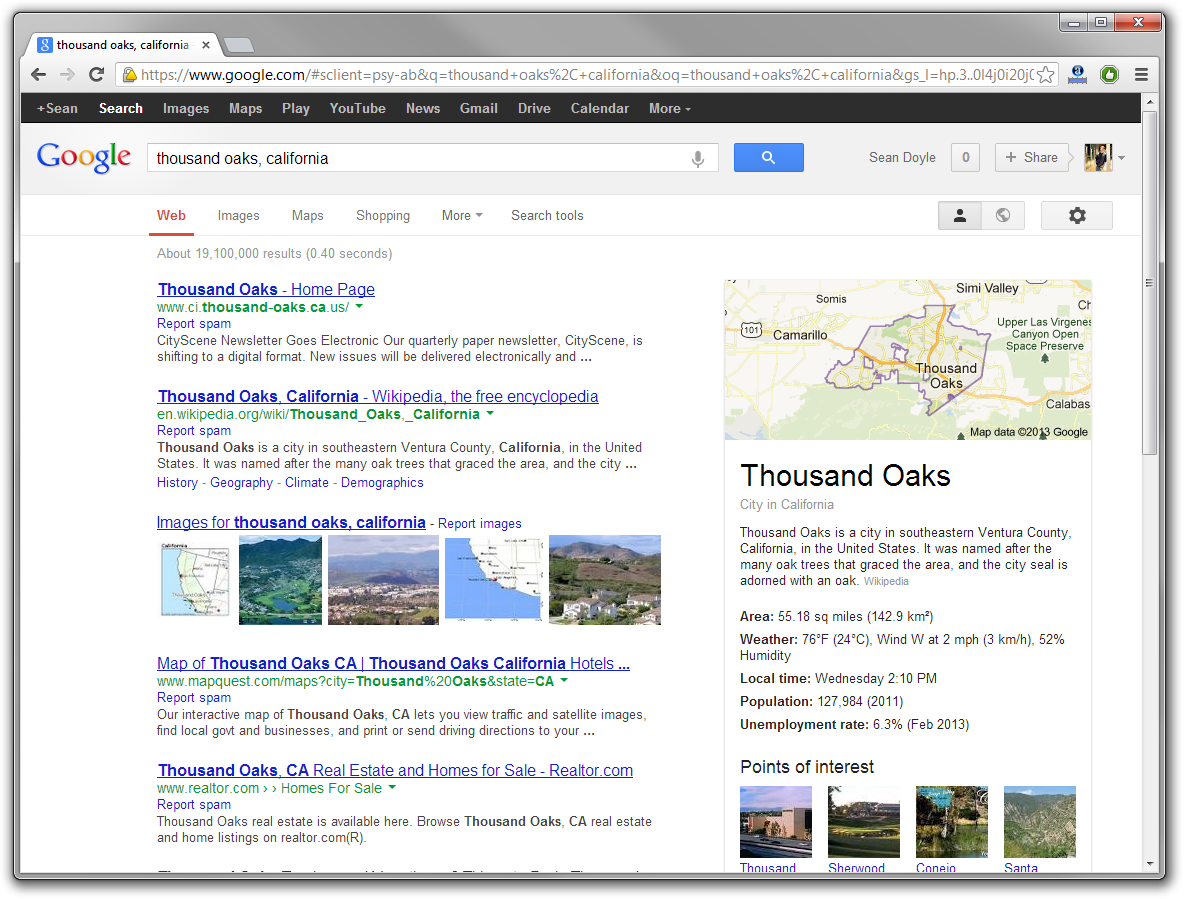Switch to the Images results tab
This screenshot has width=1184, height=899.
click(239, 216)
